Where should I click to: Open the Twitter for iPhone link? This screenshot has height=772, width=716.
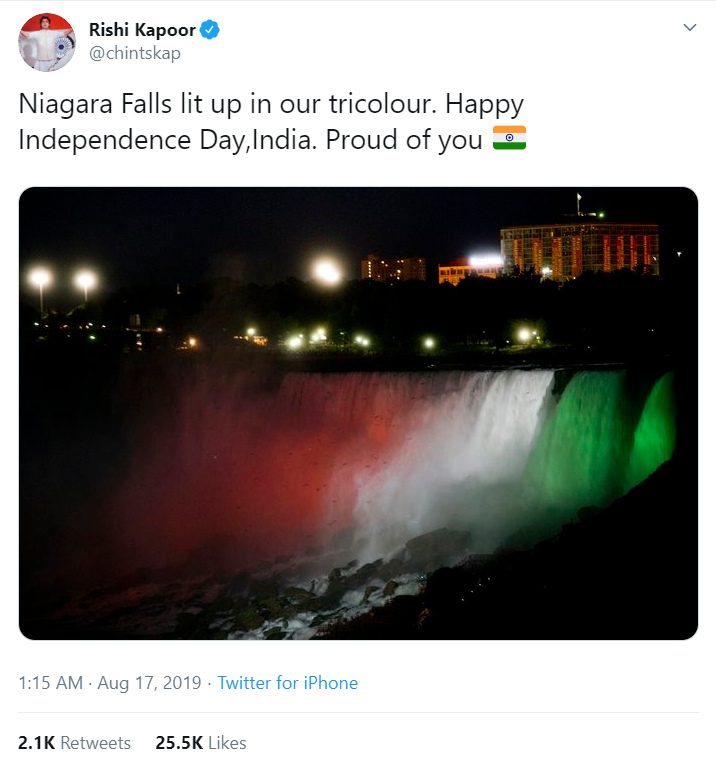pos(288,683)
